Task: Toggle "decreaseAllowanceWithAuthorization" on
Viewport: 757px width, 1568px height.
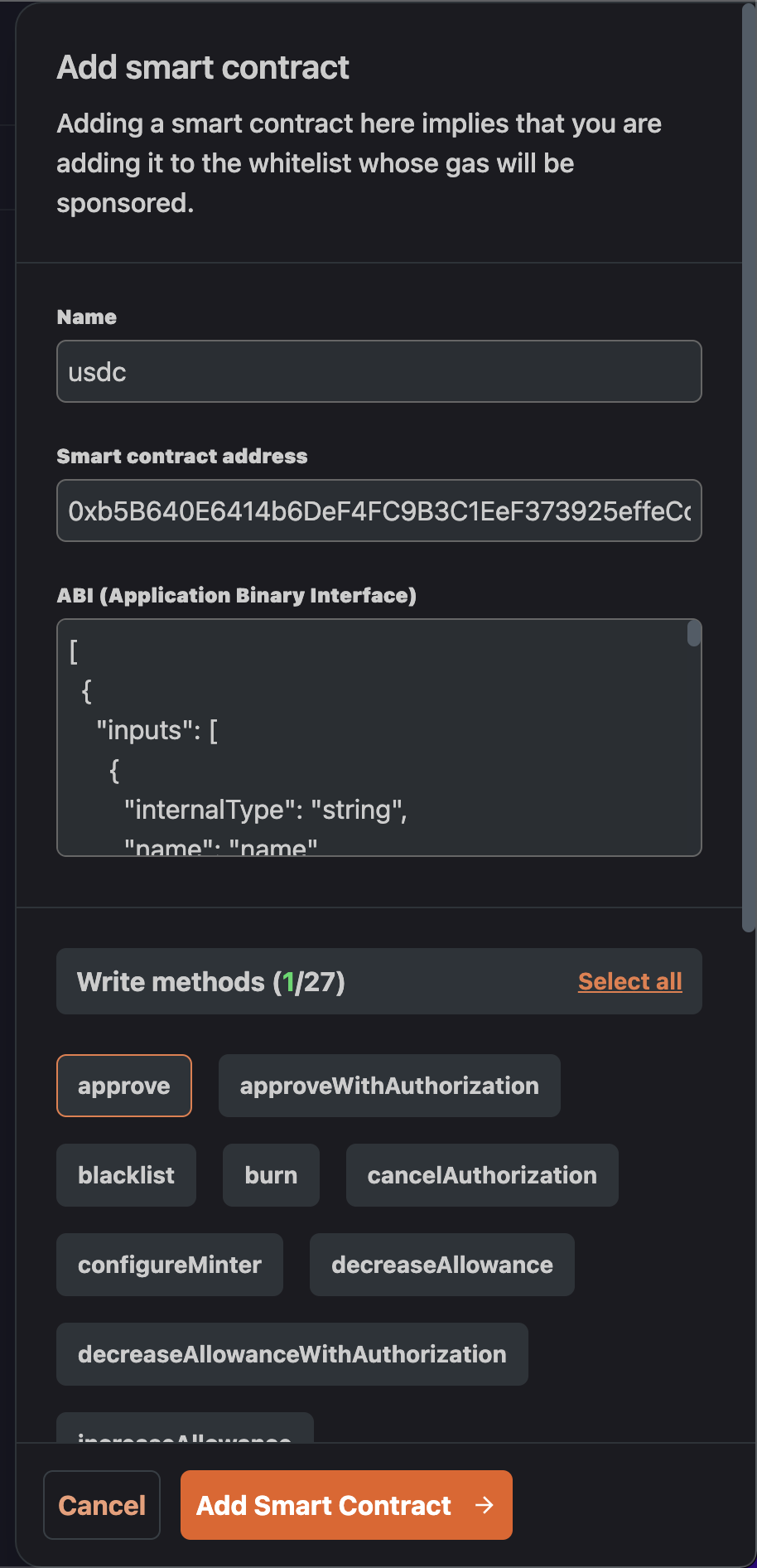Action: [x=292, y=1353]
